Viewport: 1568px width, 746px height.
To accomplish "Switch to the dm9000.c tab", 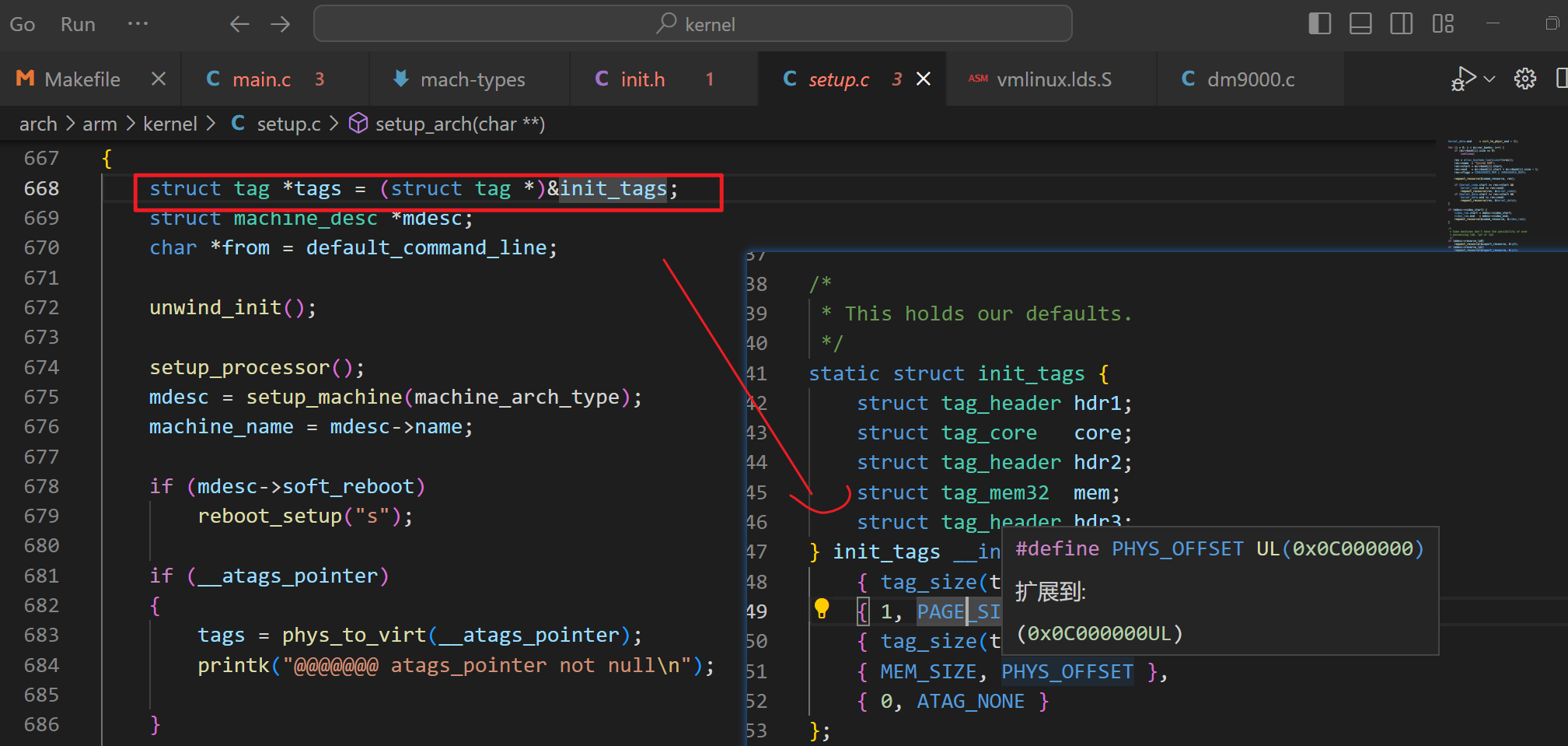I will [x=1251, y=79].
